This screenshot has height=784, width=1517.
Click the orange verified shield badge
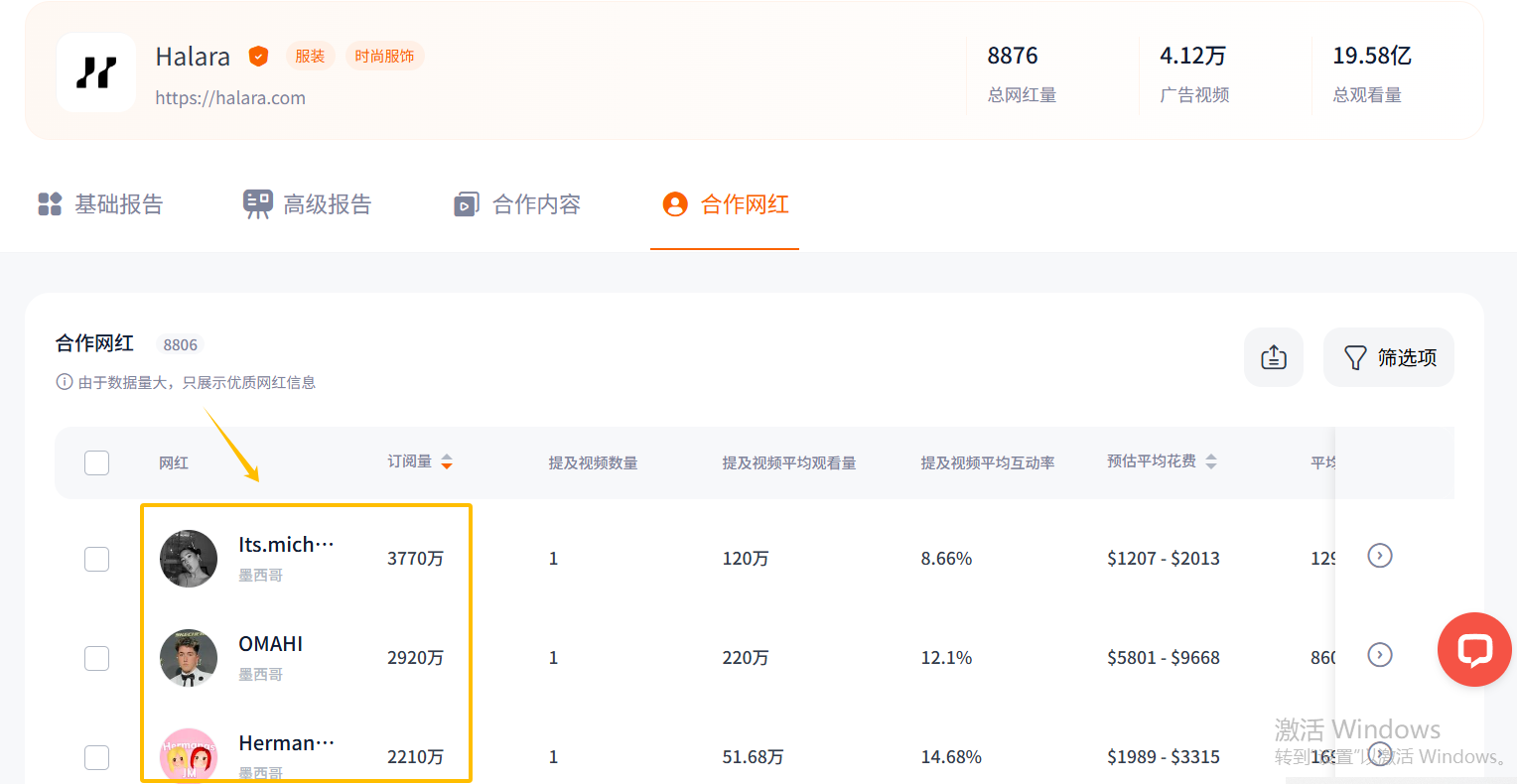point(258,57)
